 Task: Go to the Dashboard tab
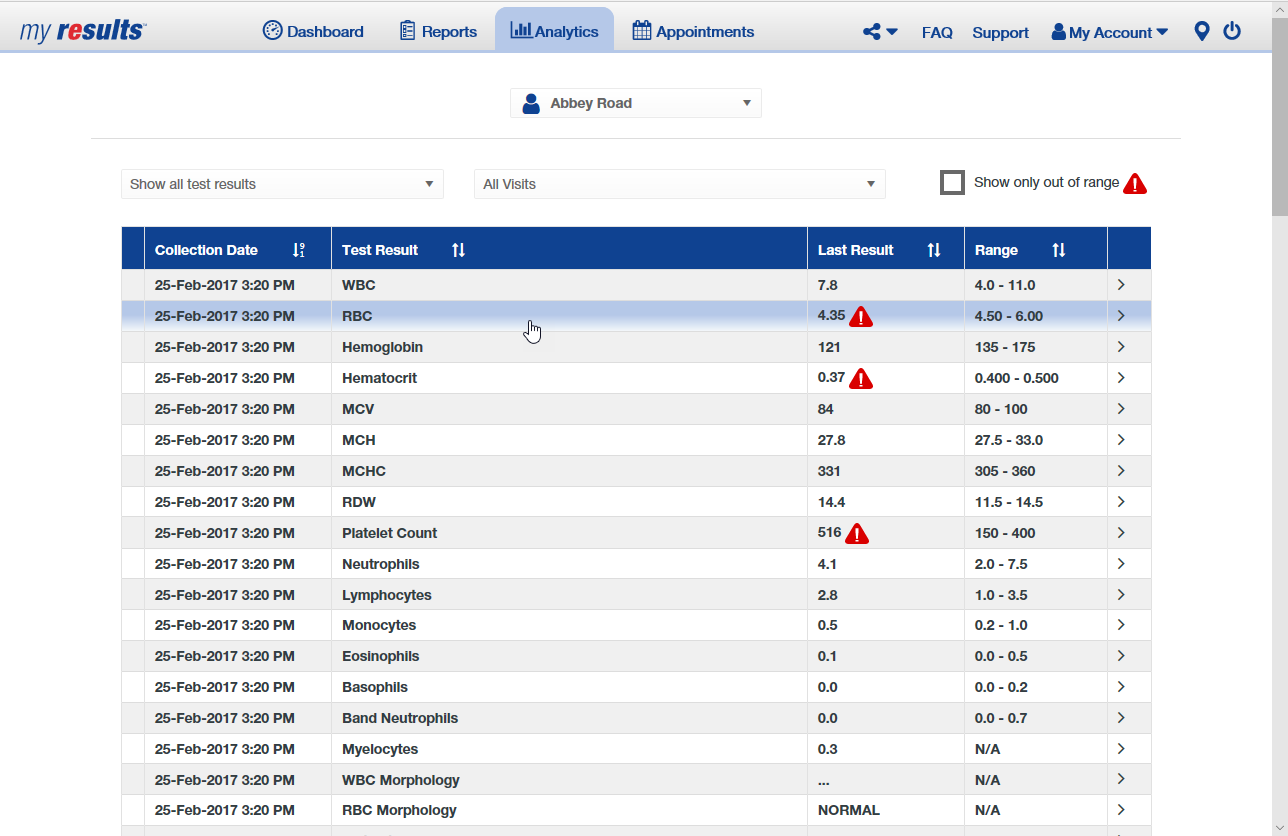313,31
